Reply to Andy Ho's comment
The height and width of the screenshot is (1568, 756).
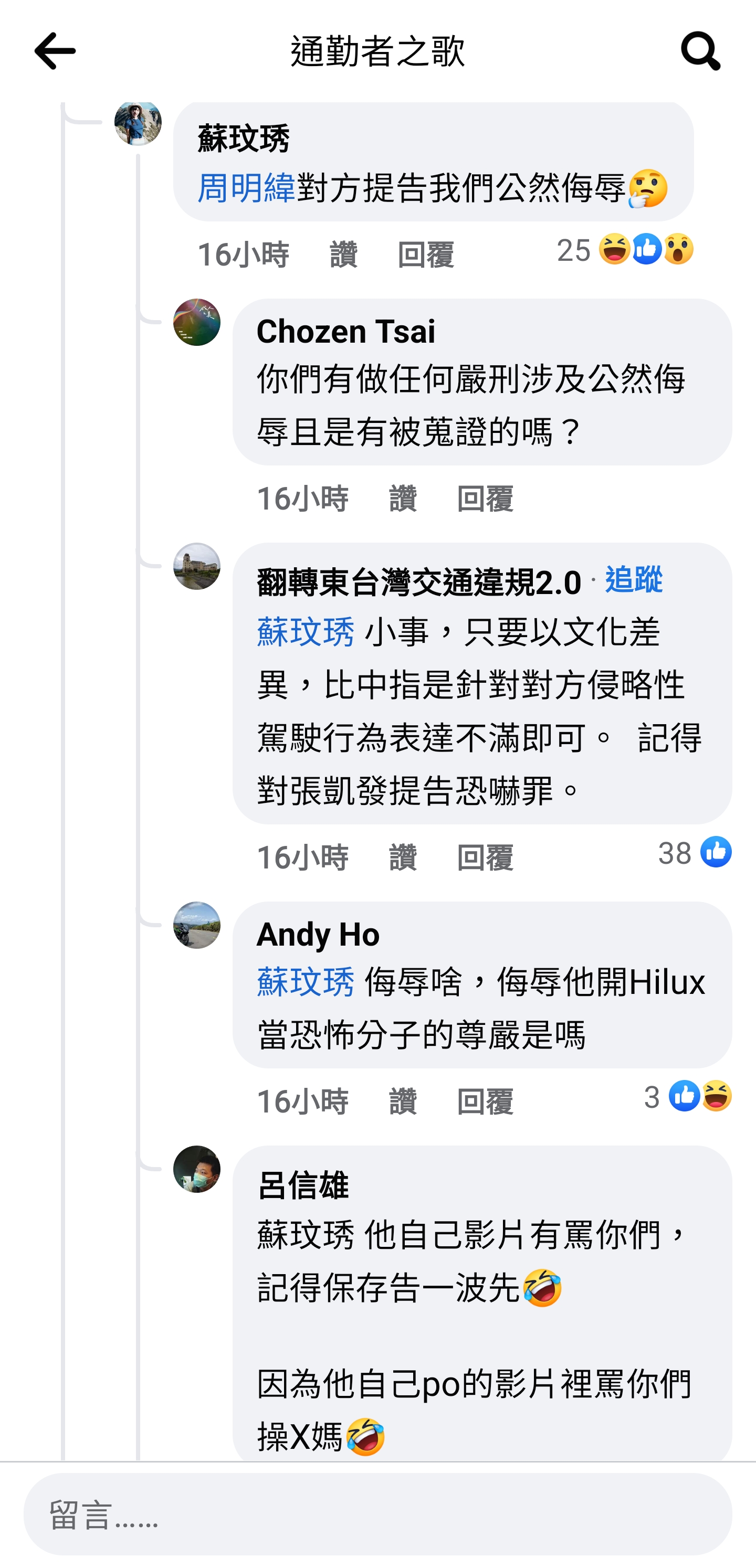coord(485,1101)
